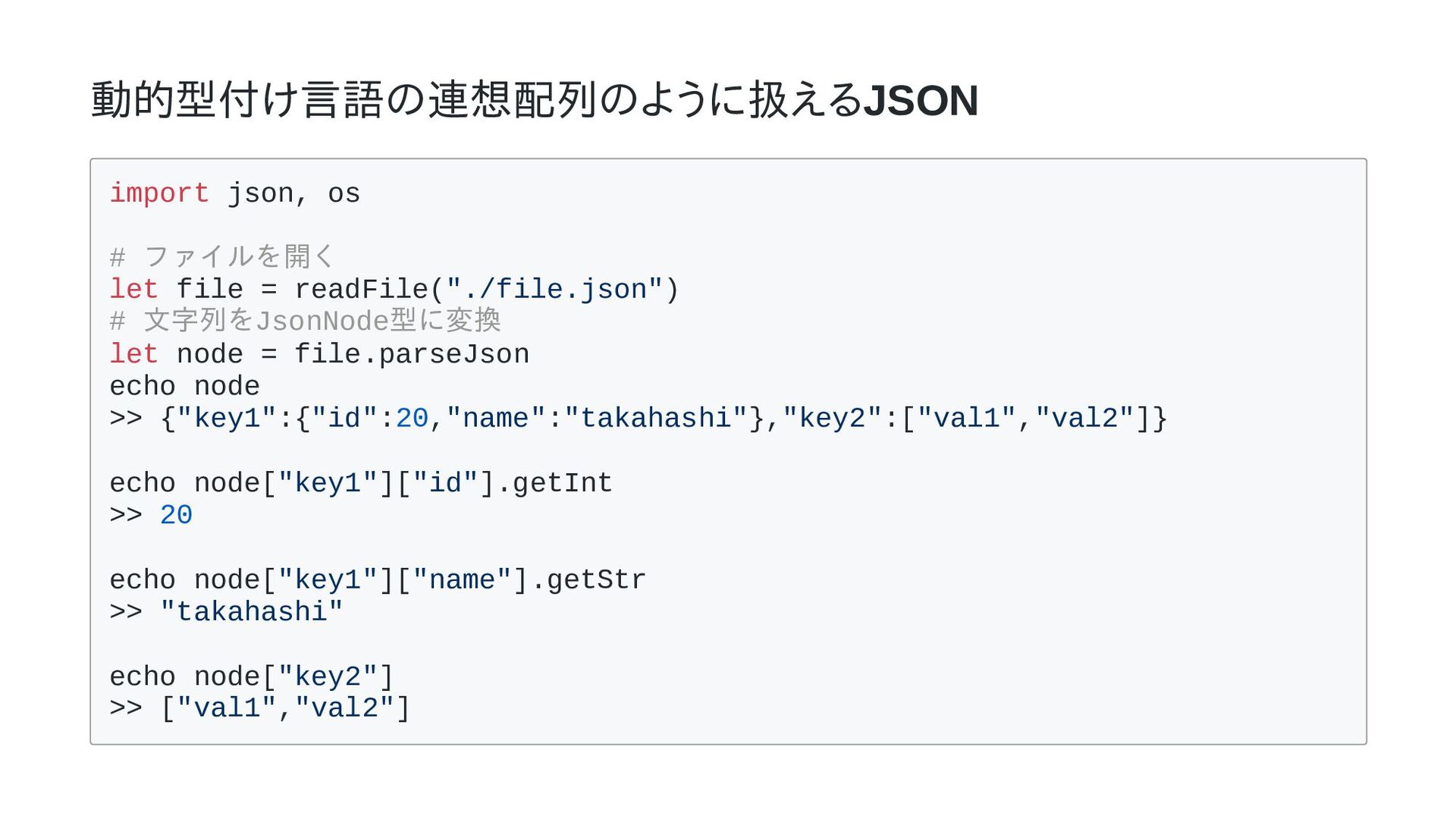Click the output result 20 line
The width and height of the screenshot is (1456, 819).
[x=151, y=516]
